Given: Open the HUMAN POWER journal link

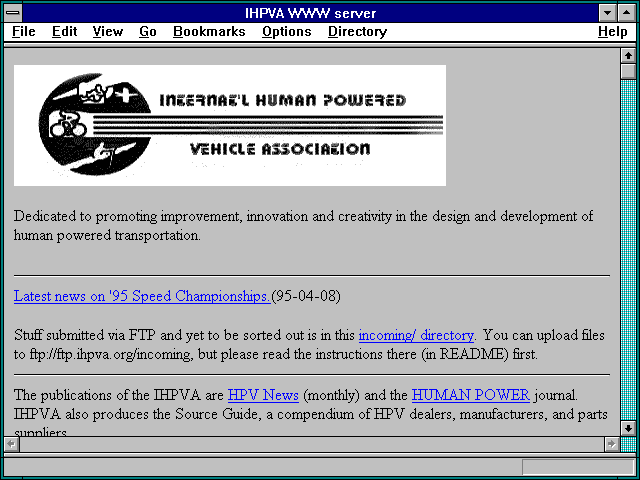Looking at the screenshot, I should pos(471,395).
